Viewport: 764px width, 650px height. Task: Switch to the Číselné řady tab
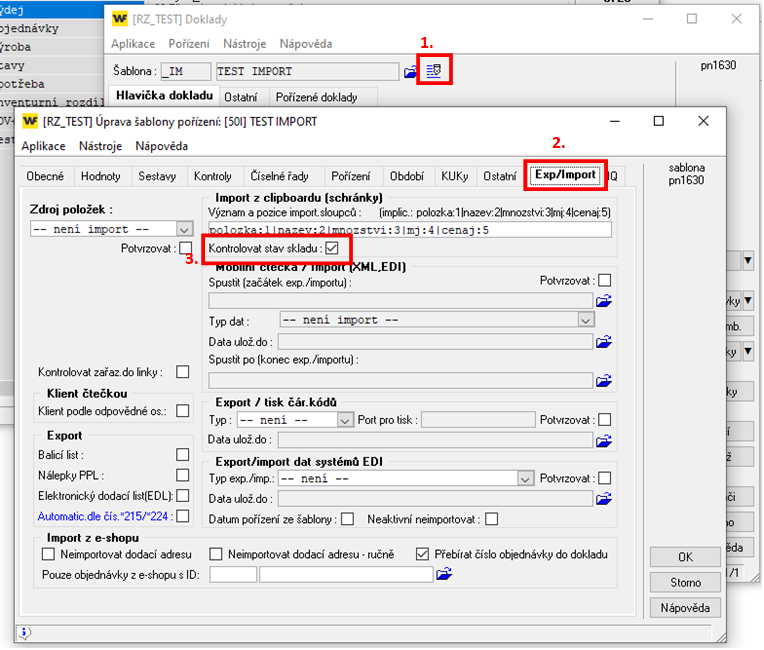click(x=279, y=176)
